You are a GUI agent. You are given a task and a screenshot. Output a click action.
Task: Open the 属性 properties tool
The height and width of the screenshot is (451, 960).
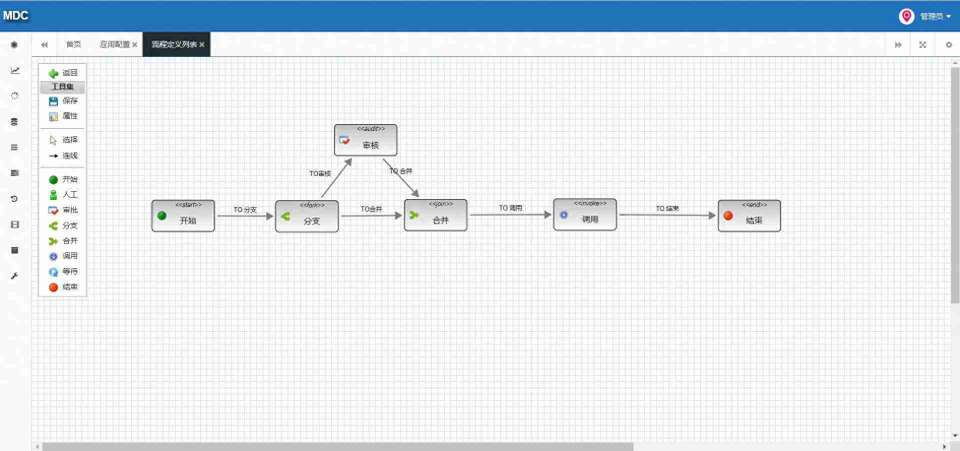tap(63, 116)
